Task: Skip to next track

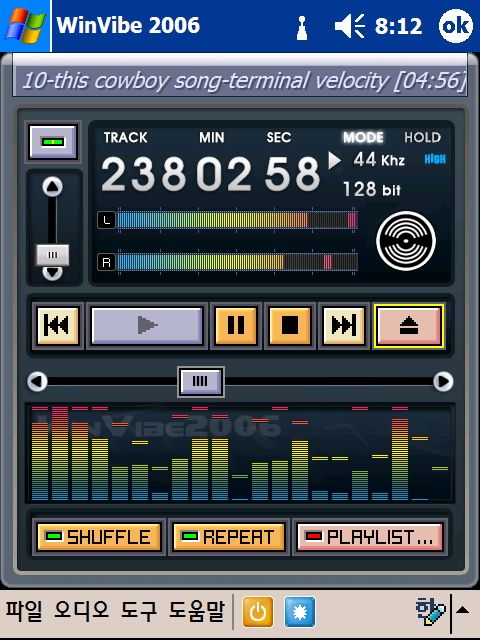Action: click(x=344, y=325)
